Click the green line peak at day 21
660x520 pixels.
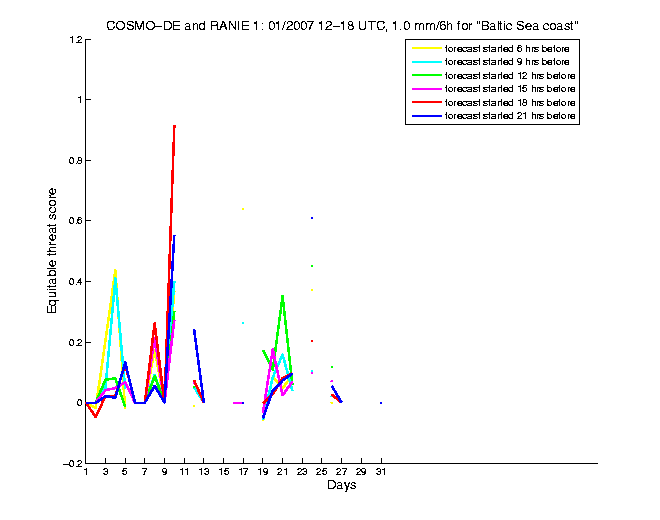click(282, 296)
